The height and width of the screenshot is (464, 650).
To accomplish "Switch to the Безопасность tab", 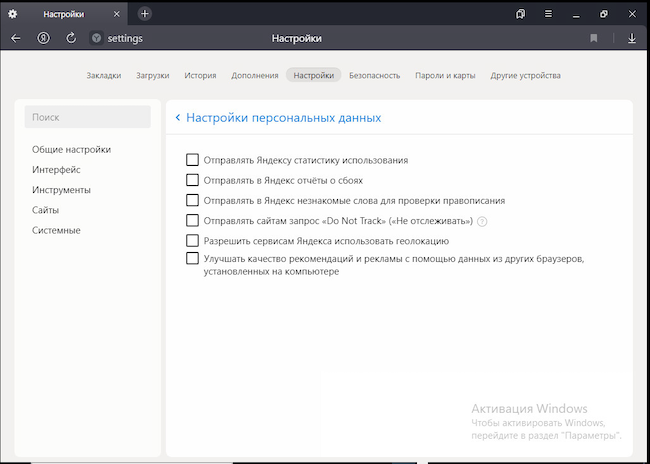I will (x=375, y=75).
